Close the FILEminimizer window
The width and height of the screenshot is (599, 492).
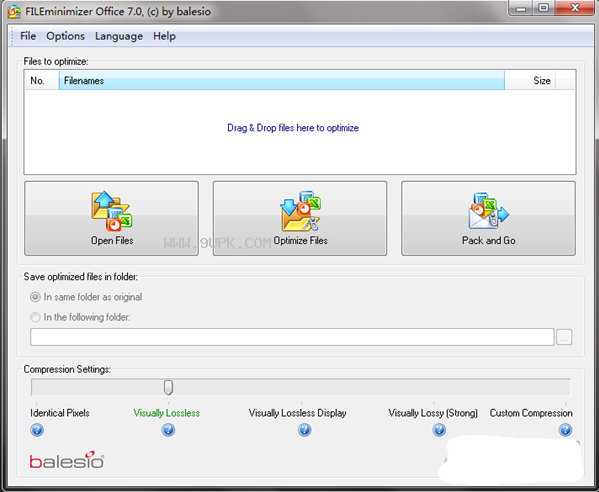575,8
